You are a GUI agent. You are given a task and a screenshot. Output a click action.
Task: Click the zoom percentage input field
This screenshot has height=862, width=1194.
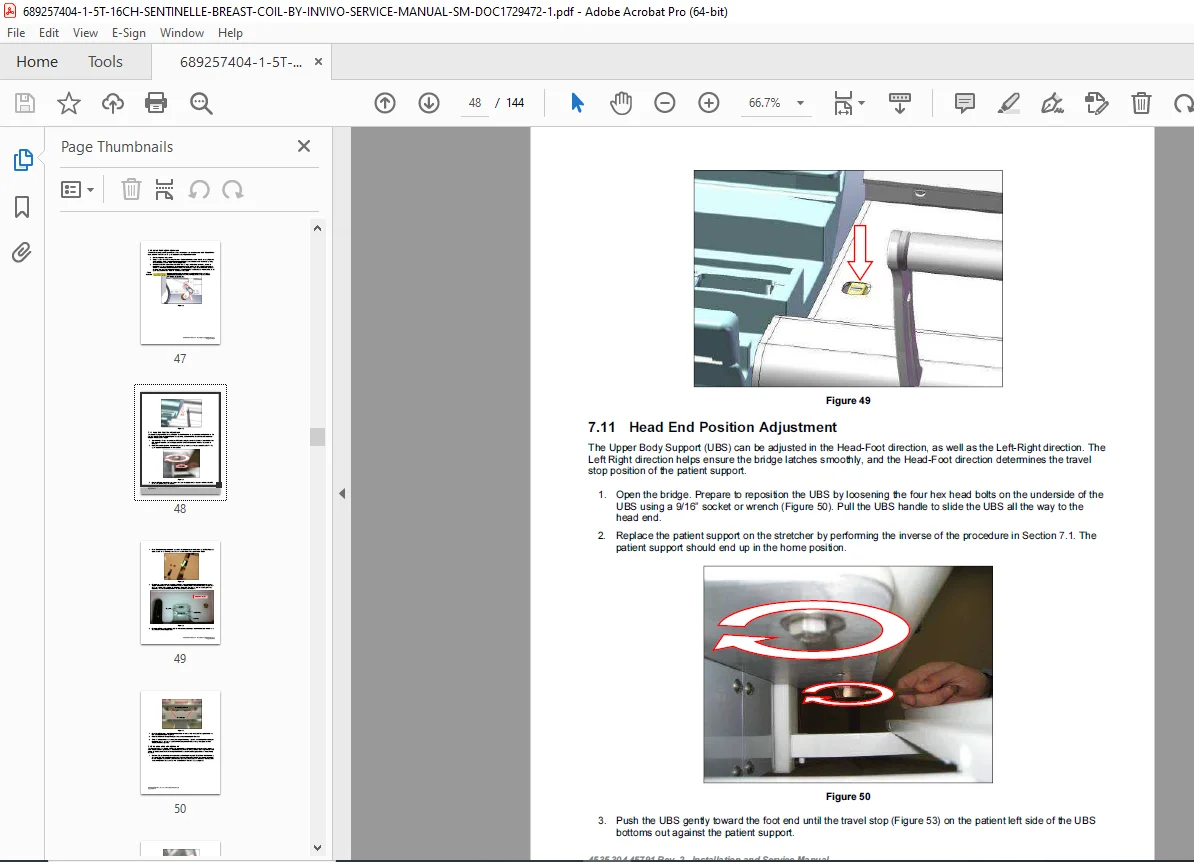[765, 103]
